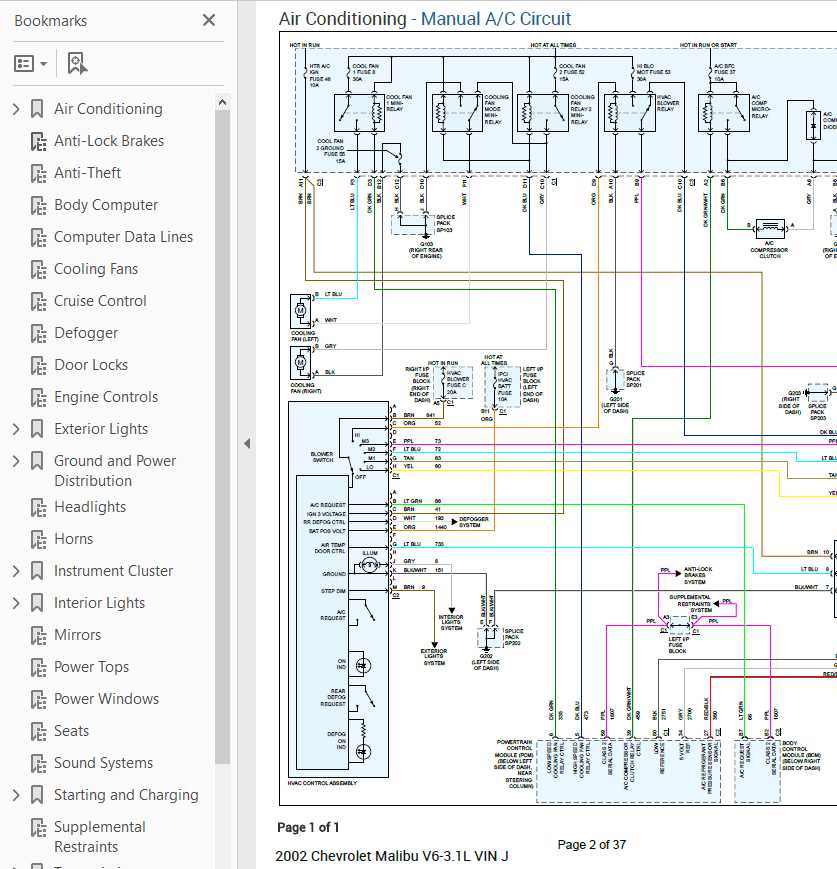Click the Computer Data Lines bookmark icon

tap(38, 238)
